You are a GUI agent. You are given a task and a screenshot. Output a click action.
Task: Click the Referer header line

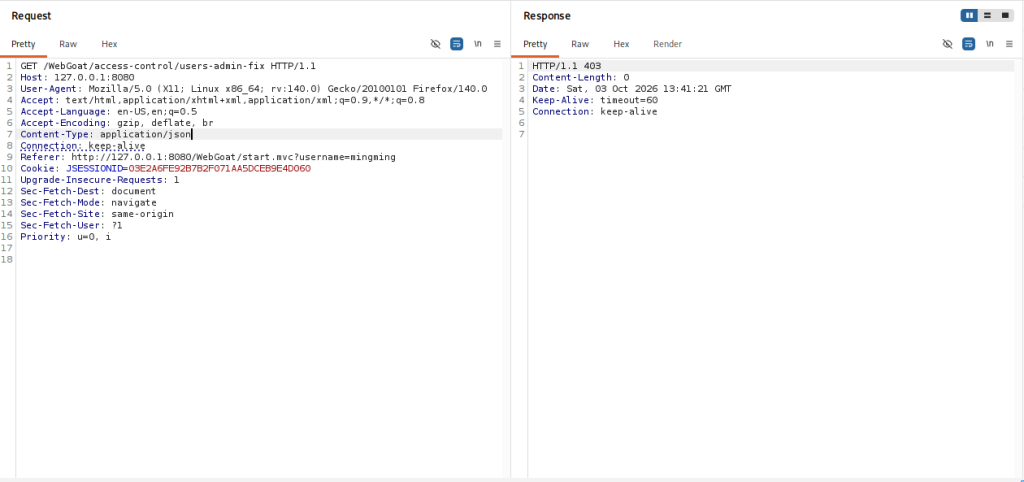[208, 157]
